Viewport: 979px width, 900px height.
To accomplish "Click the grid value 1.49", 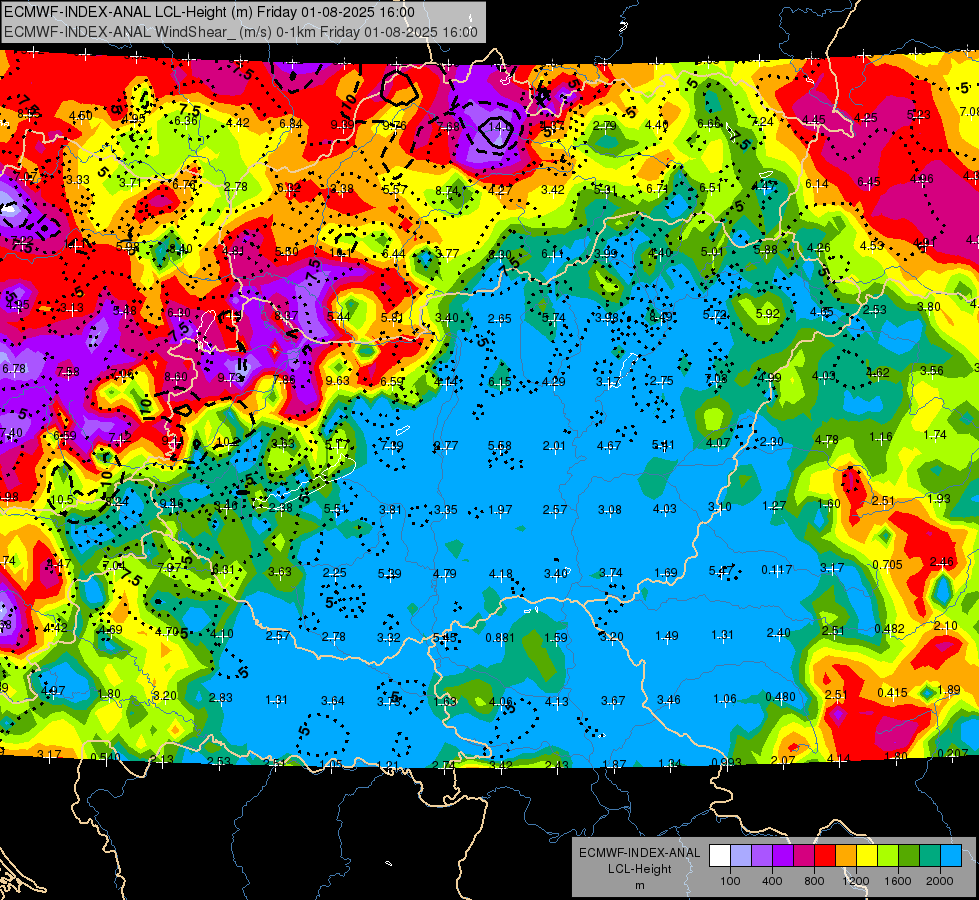I will pyautogui.click(x=667, y=635).
